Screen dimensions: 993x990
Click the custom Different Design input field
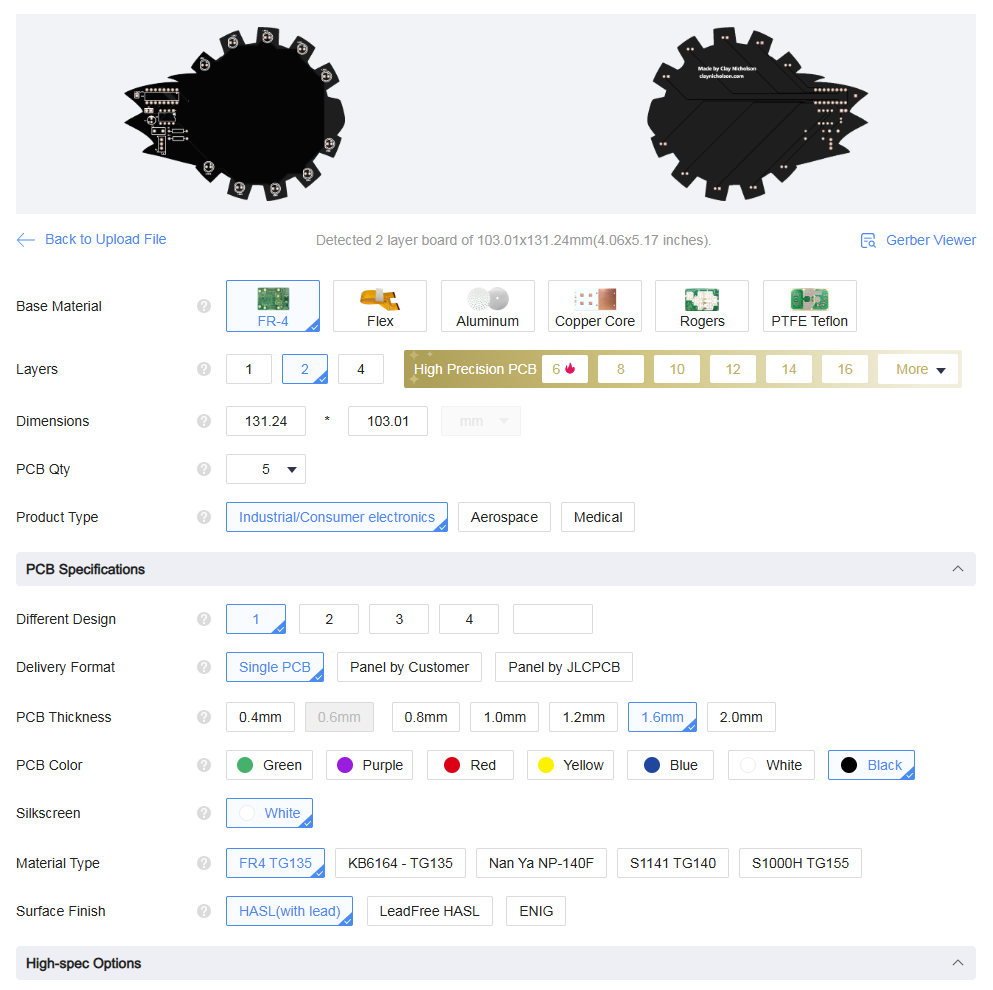553,619
